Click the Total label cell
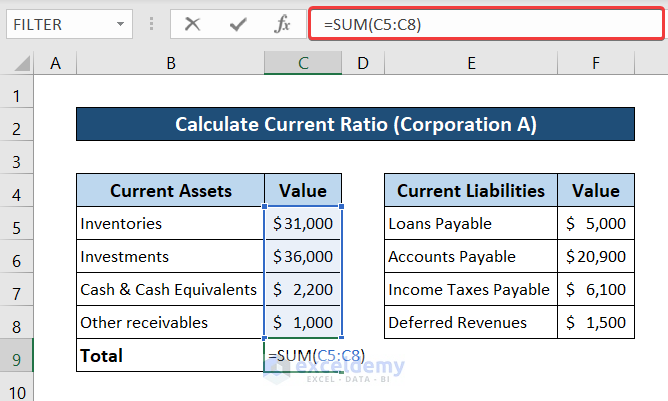This screenshot has width=668, height=401. 170,355
